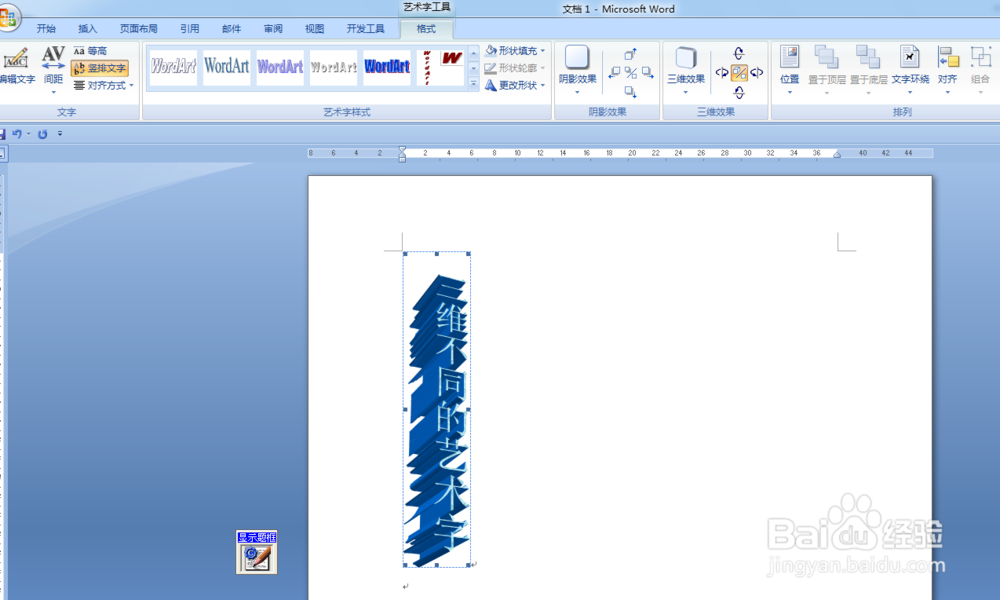Open the Shape Fill (形状填充) dropdown arrow
The height and width of the screenshot is (600, 1000).
pos(543,51)
